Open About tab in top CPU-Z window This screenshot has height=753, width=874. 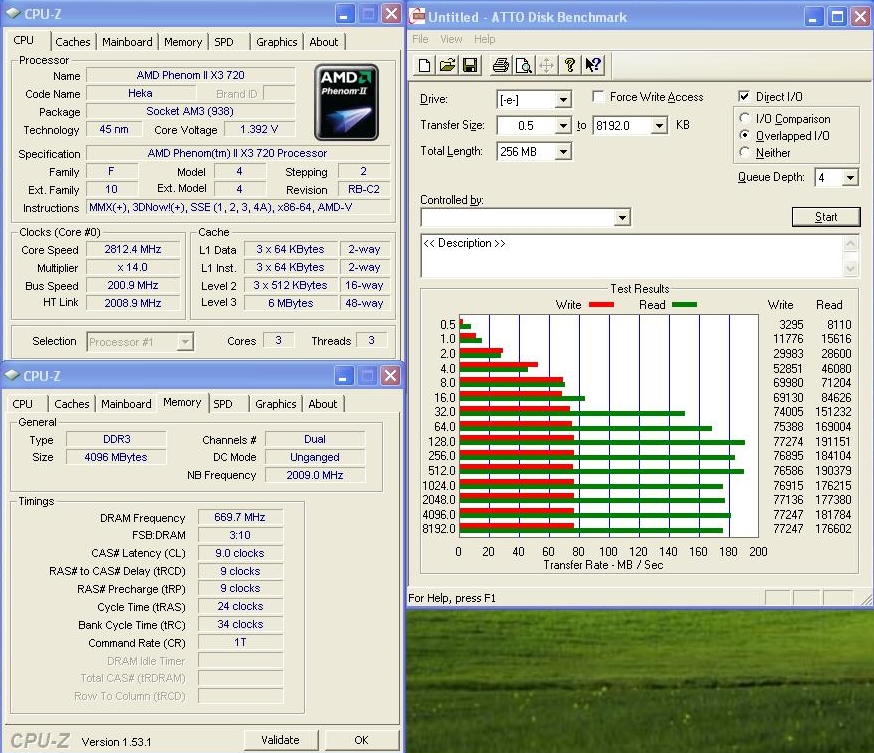click(323, 42)
